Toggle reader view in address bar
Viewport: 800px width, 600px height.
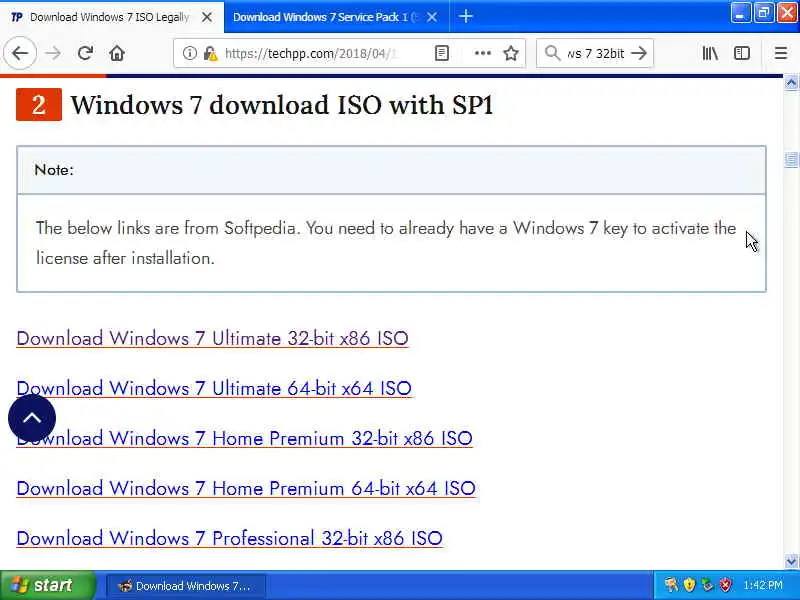tap(442, 53)
